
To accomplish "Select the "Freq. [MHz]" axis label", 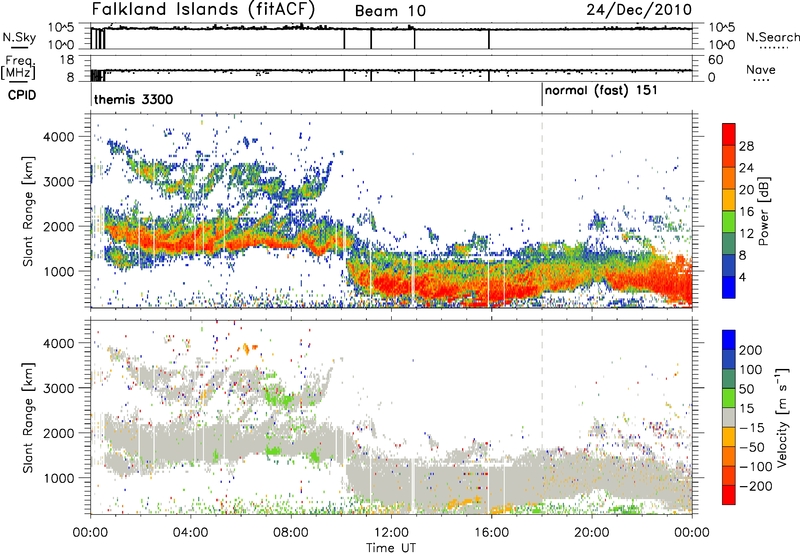I will coord(18,68).
